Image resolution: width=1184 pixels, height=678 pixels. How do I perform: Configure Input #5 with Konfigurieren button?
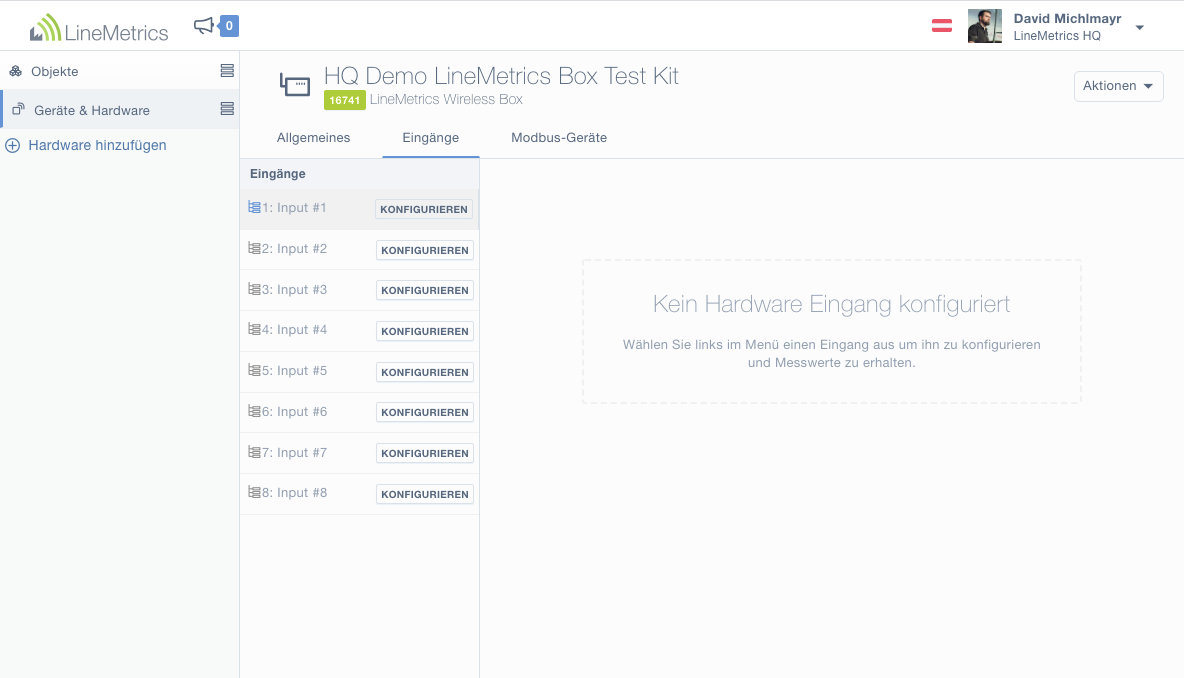[x=425, y=372]
